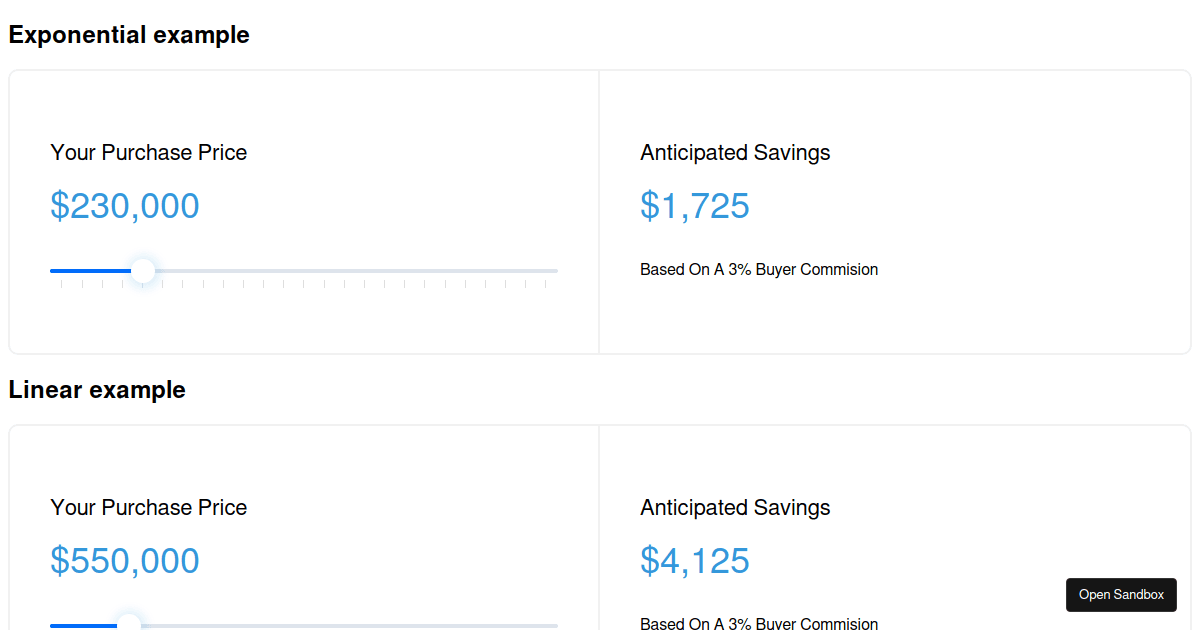Image resolution: width=1200 pixels, height=630 pixels.
Task: Click the midpoint of the exponential slider track
Action: click(x=304, y=270)
